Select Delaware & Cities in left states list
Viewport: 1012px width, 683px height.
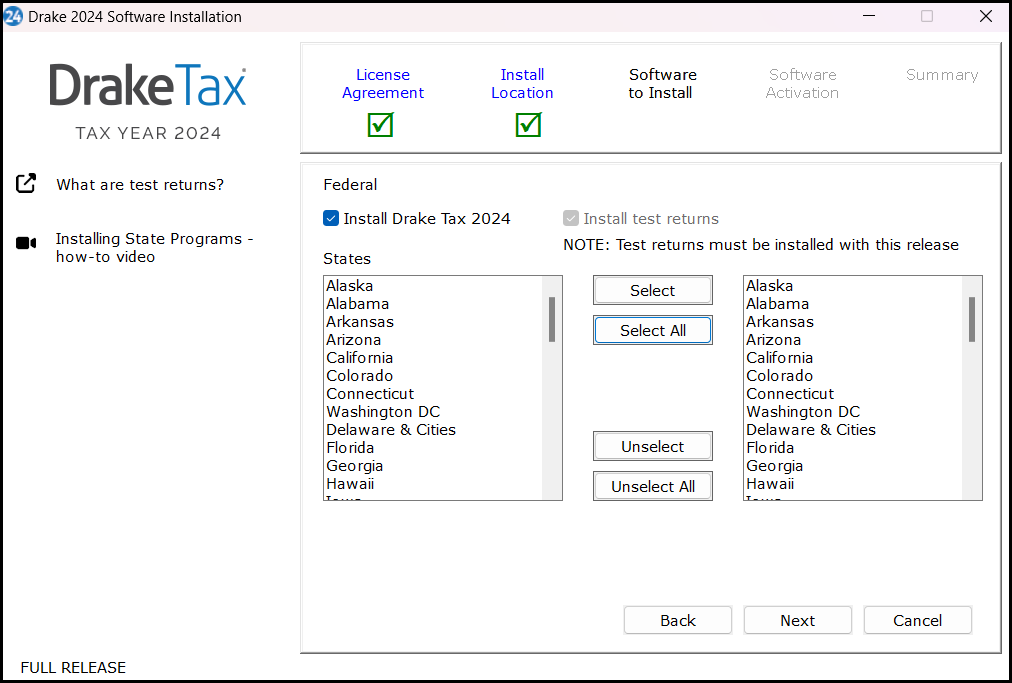[433, 430]
